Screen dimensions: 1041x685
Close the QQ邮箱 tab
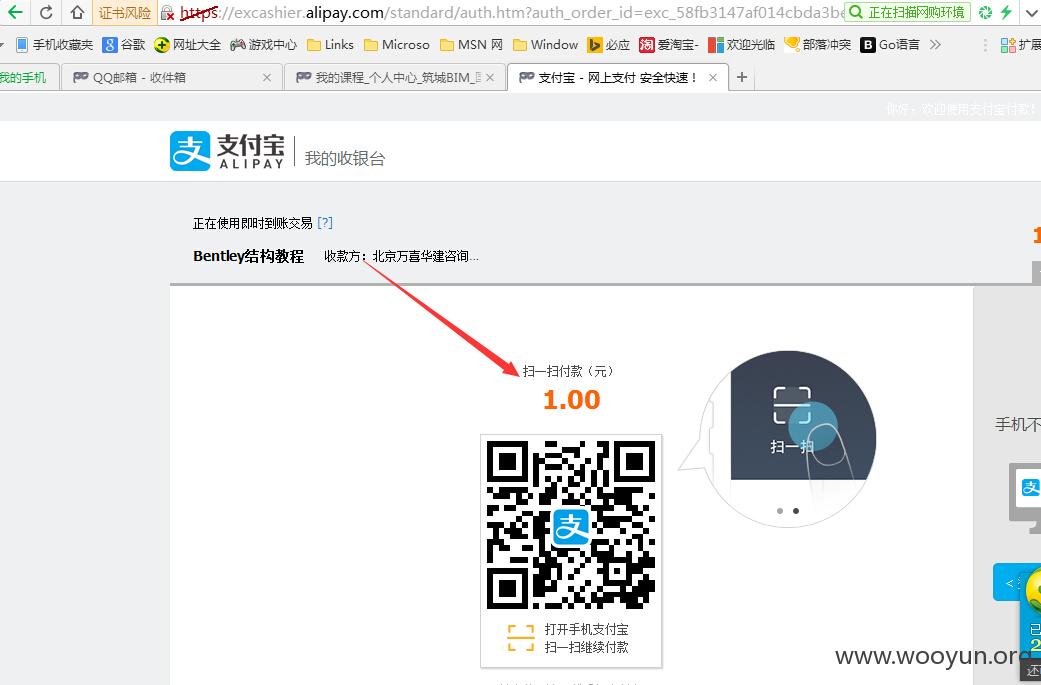coord(267,78)
